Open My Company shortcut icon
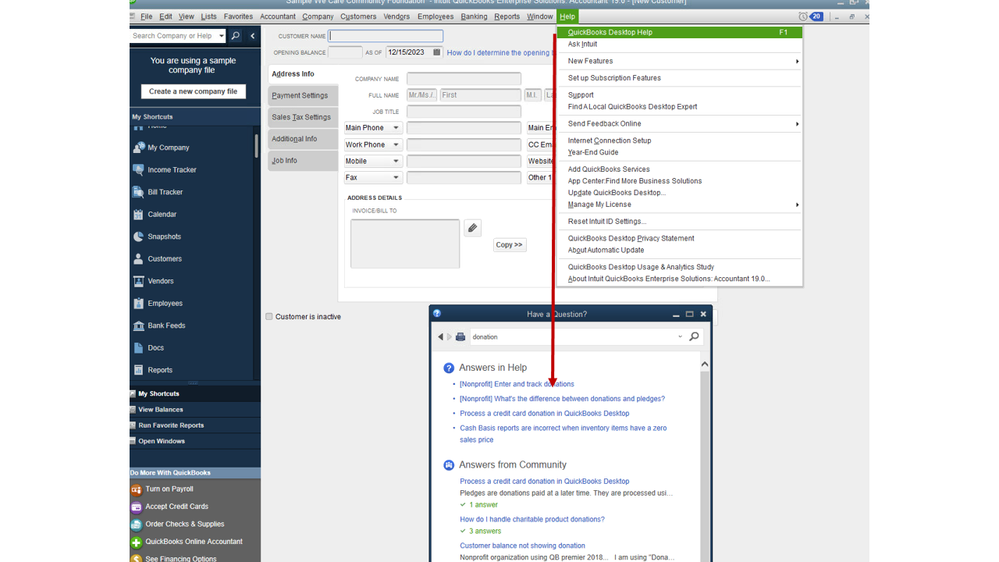The width and height of the screenshot is (999, 562). pyautogui.click(x=138, y=148)
